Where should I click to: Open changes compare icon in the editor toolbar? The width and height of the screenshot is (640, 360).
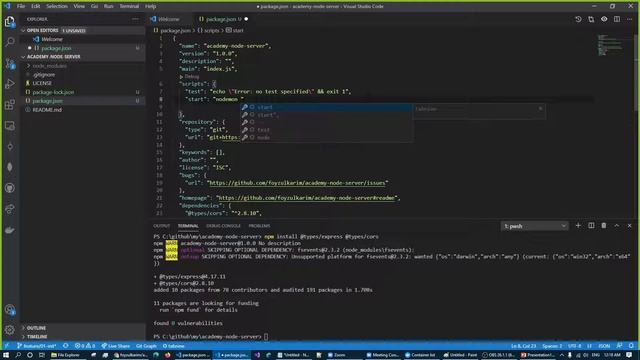point(591,19)
